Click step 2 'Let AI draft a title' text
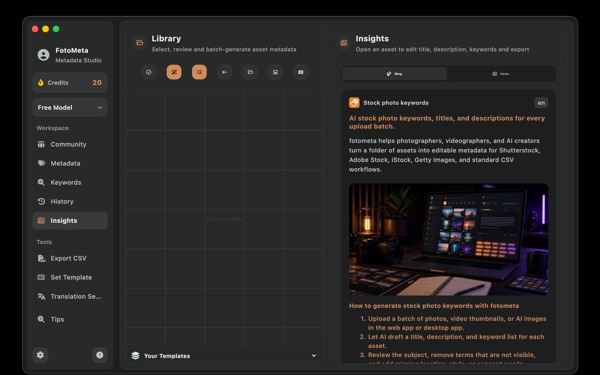This screenshot has height=375, width=600. click(x=456, y=341)
